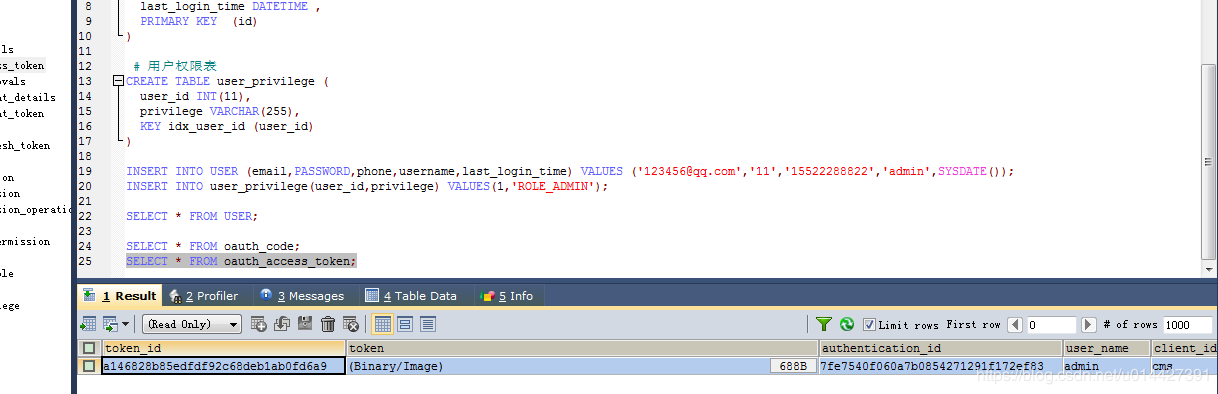Switch to text view mode icon
Screen dimensions: 1218x394
[428, 324]
